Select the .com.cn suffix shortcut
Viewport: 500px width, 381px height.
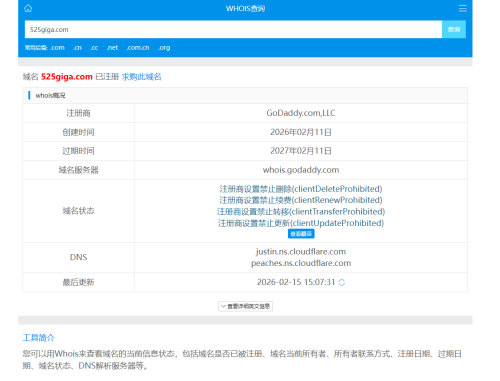pyautogui.click(x=138, y=48)
